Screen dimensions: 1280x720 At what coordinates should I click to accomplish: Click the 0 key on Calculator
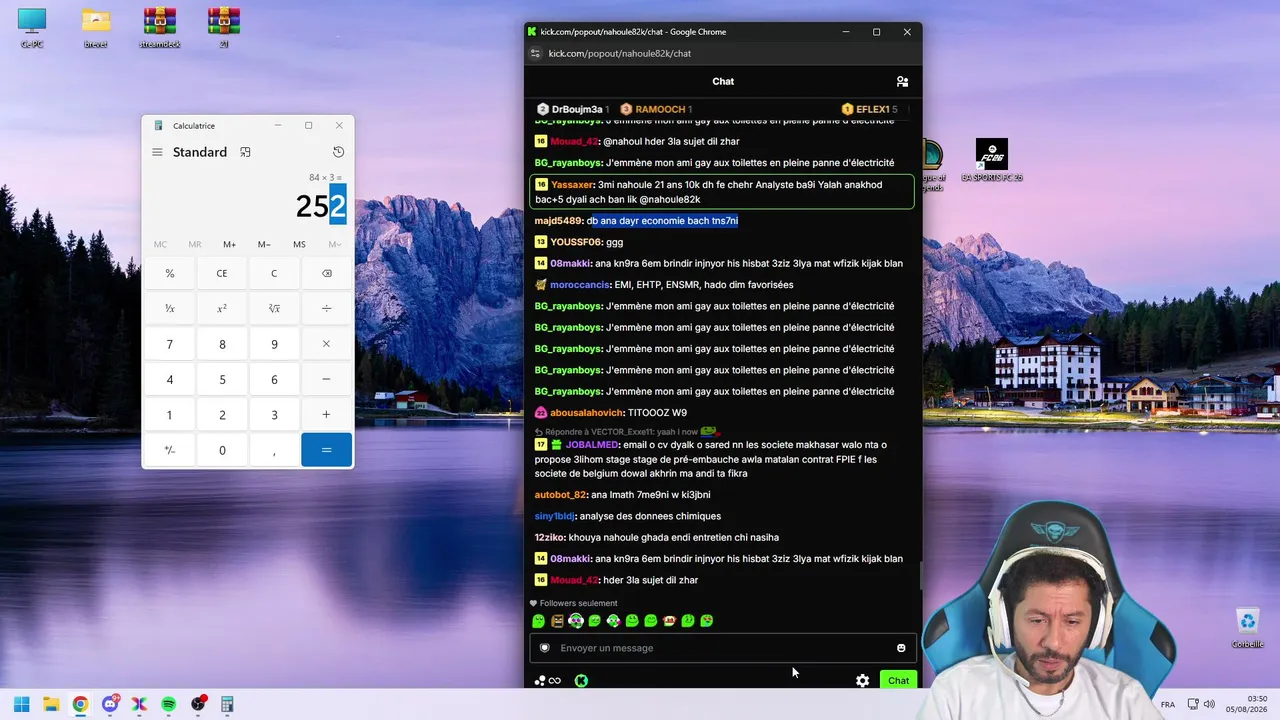pyautogui.click(x=222, y=450)
